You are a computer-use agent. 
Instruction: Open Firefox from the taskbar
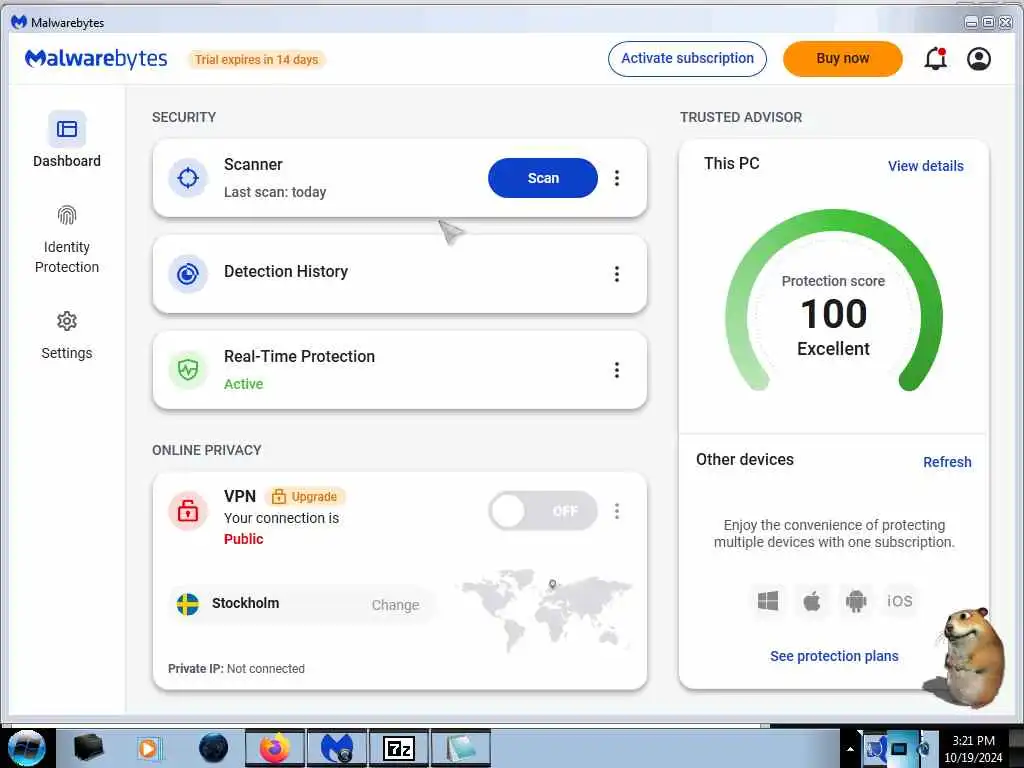[x=274, y=748]
